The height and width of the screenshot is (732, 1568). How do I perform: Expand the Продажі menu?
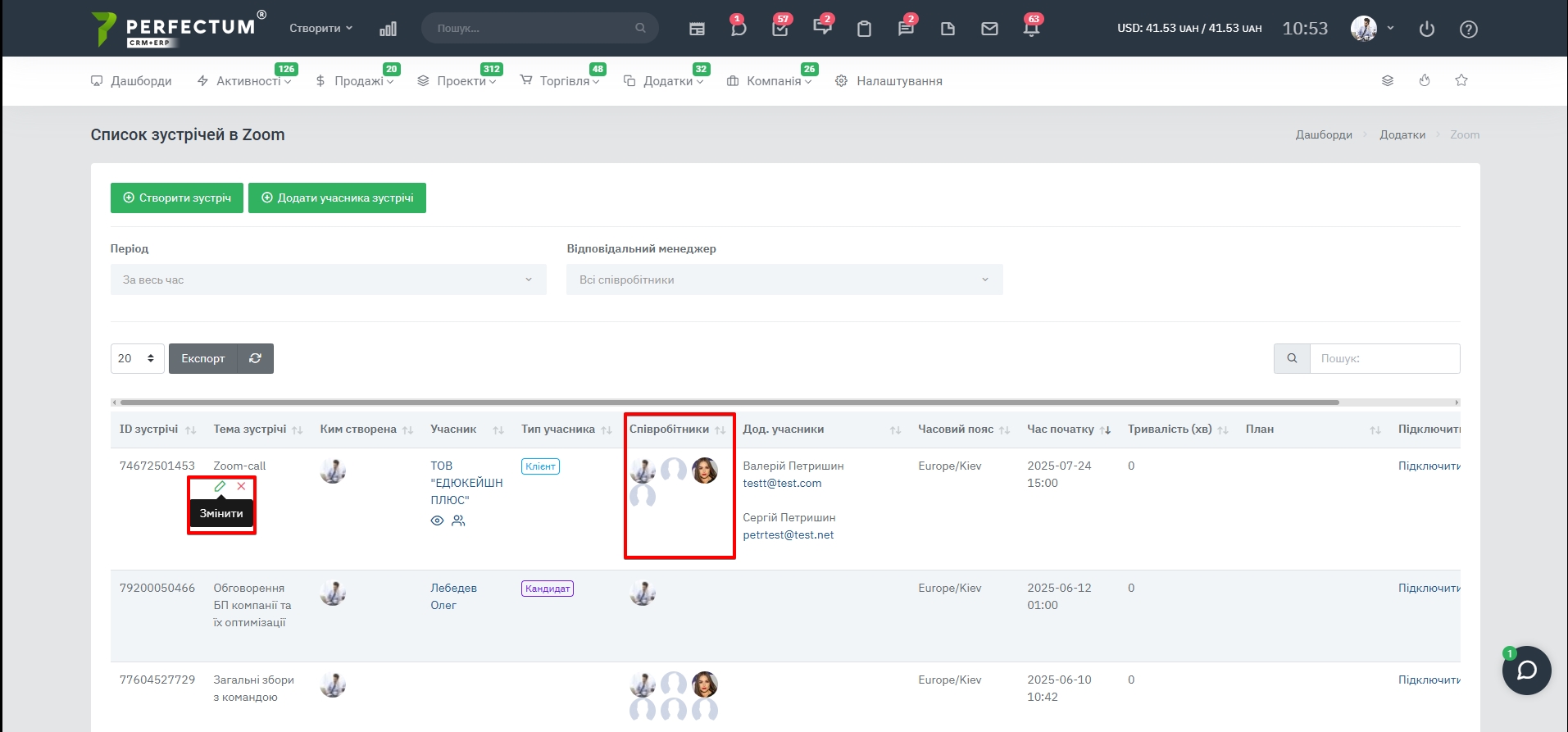[x=355, y=81]
